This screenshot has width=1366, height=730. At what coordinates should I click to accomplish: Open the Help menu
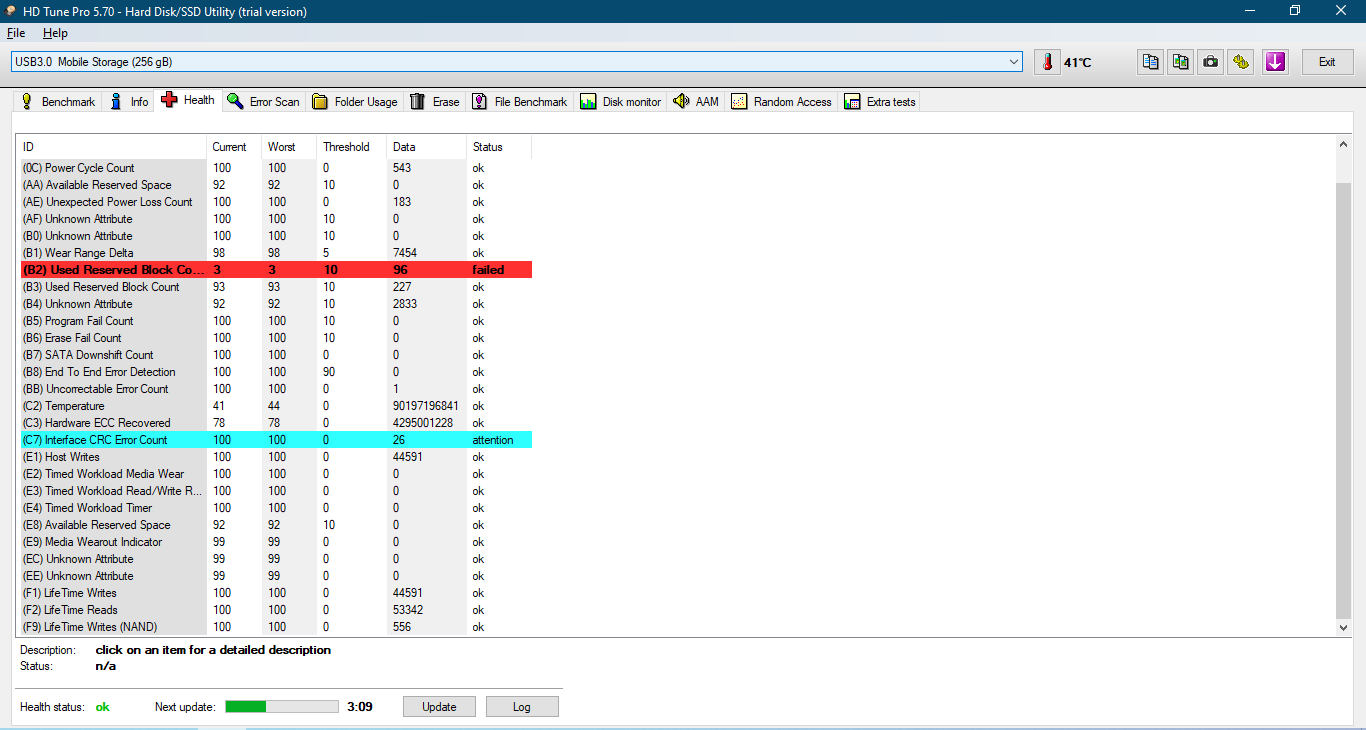55,33
